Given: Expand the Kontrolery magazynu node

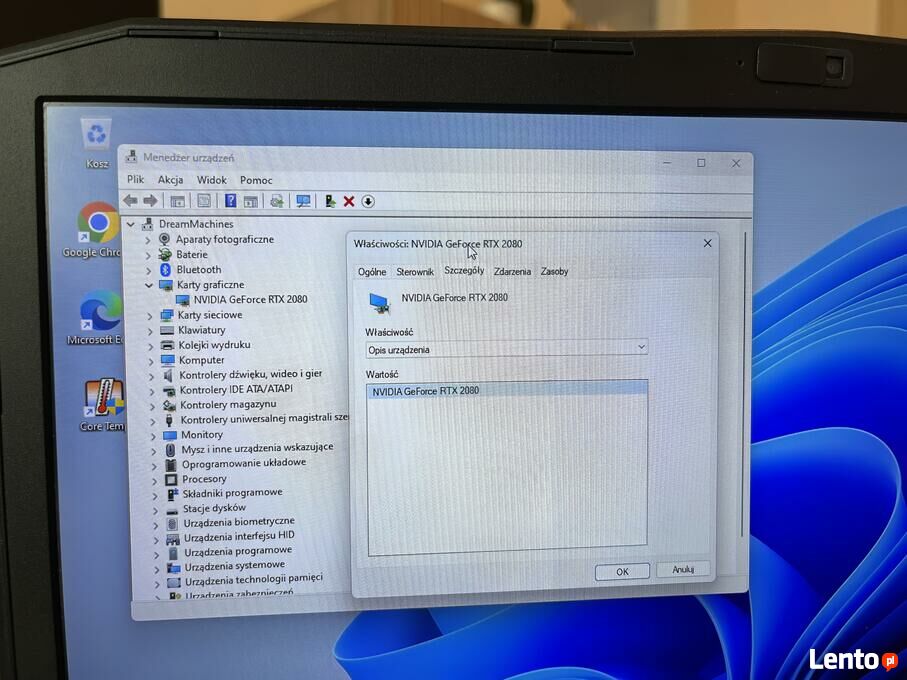Looking at the screenshot, I should 152,406.
